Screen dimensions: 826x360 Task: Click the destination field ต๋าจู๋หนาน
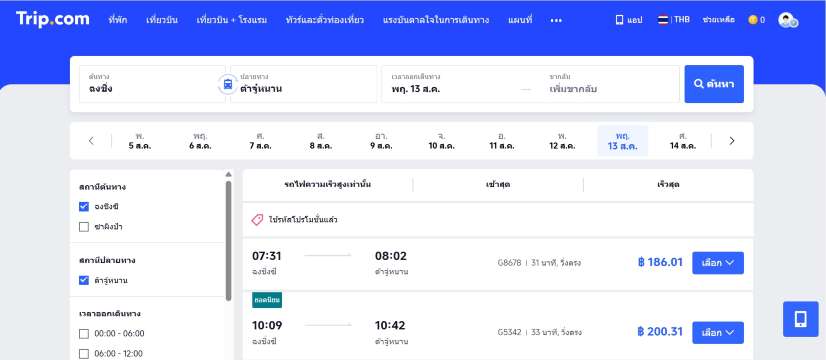pos(303,84)
